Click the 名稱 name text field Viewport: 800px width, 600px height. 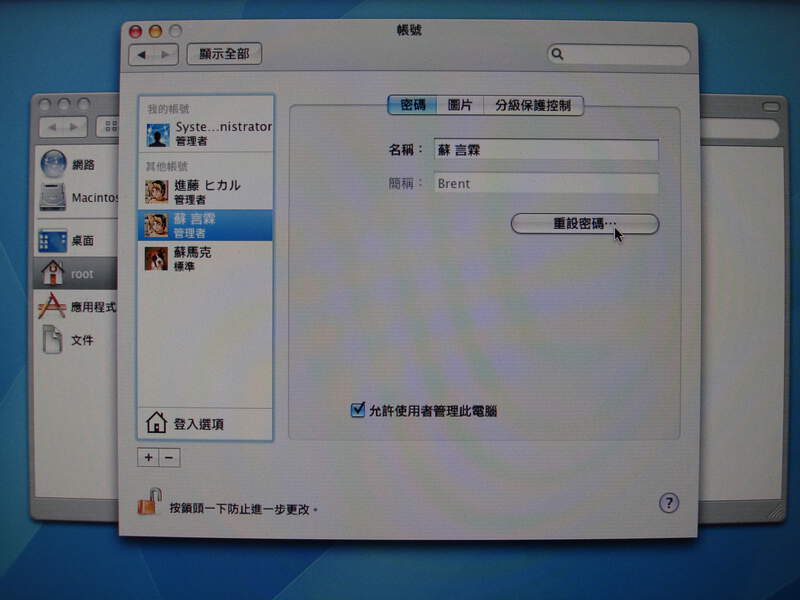pos(546,150)
